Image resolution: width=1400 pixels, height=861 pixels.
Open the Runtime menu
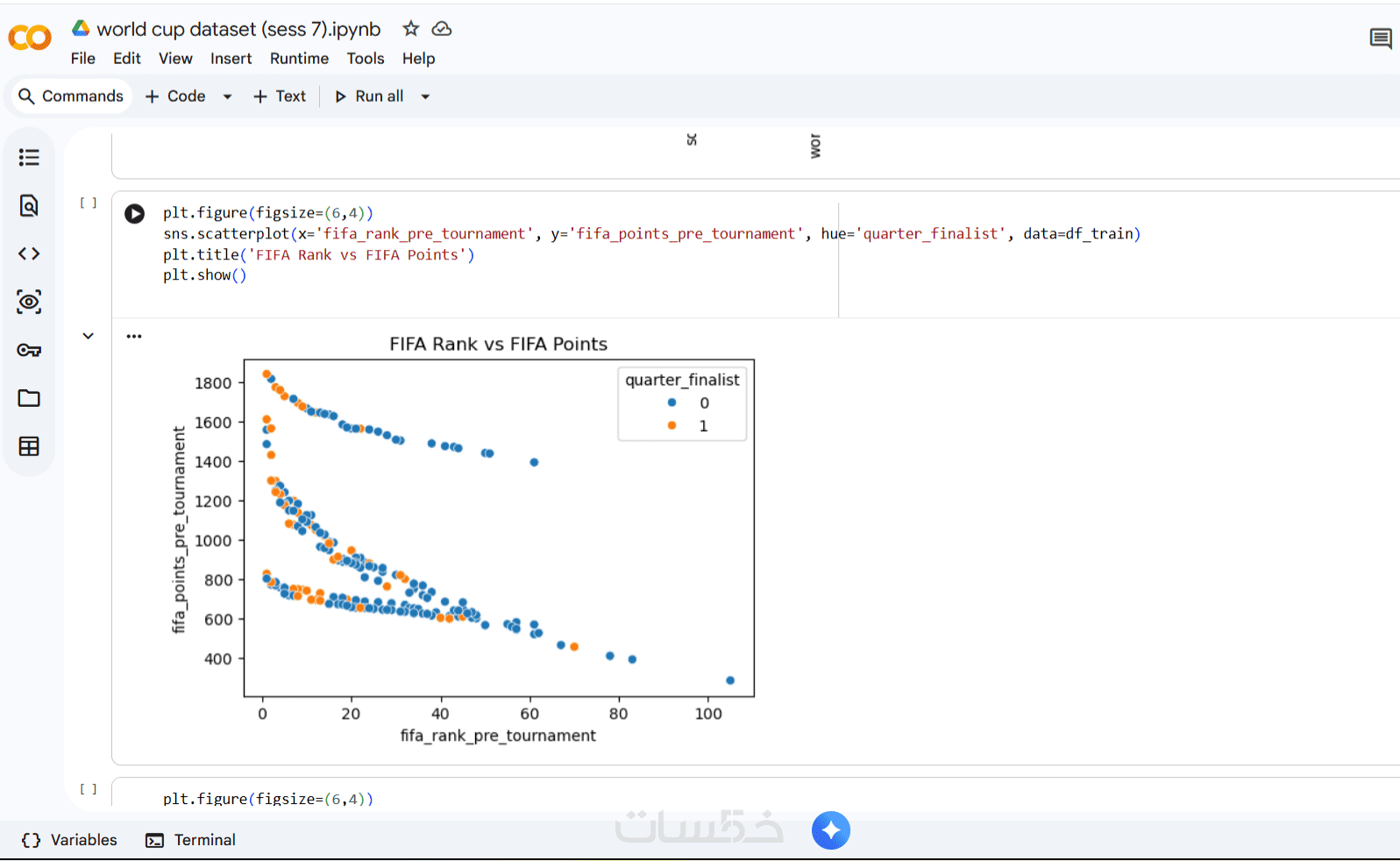[299, 59]
